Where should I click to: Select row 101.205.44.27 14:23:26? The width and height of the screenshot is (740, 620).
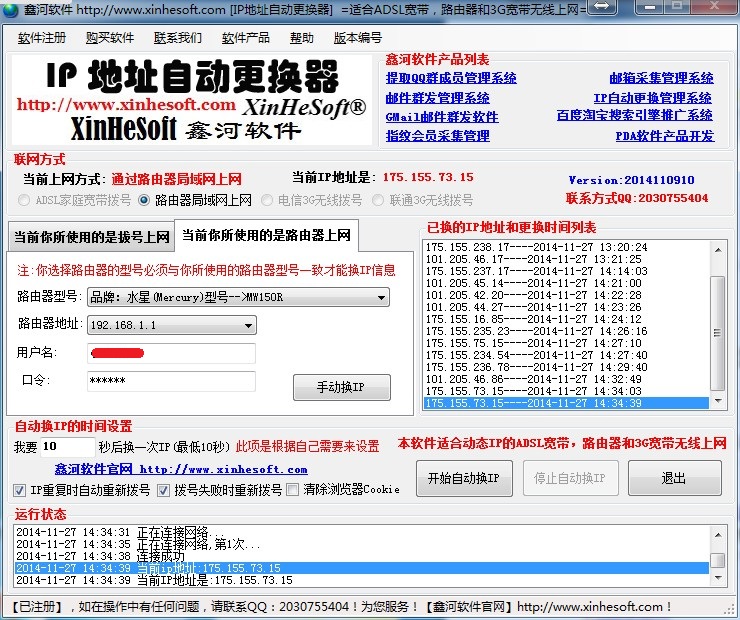567,307
